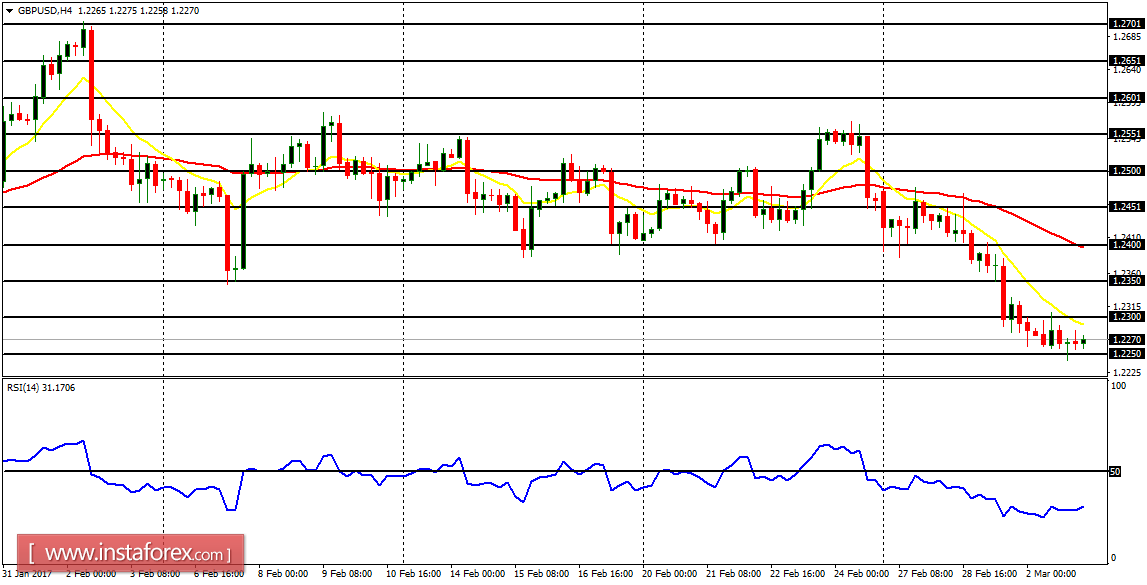Click the 1.2601 price level tag
Screen dimensions: 1147x585
pyautogui.click(x=1128, y=95)
